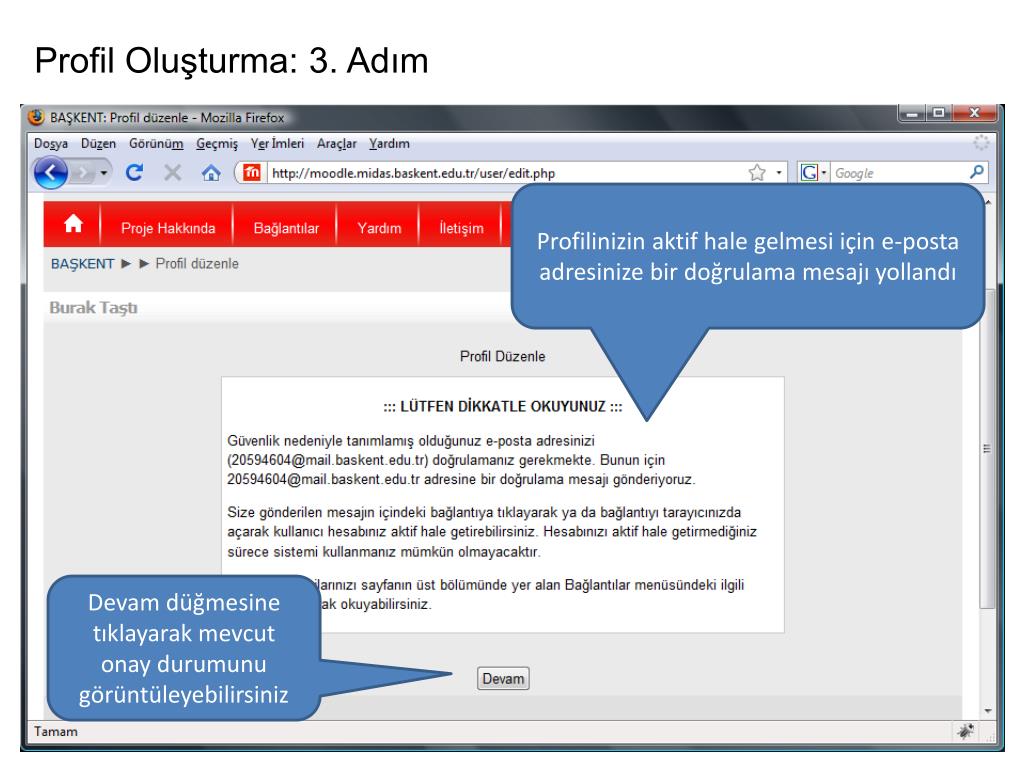The height and width of the screenshot is (768, 1024).
Task: Minimize the Firefox window
Action: pos(912,113)
